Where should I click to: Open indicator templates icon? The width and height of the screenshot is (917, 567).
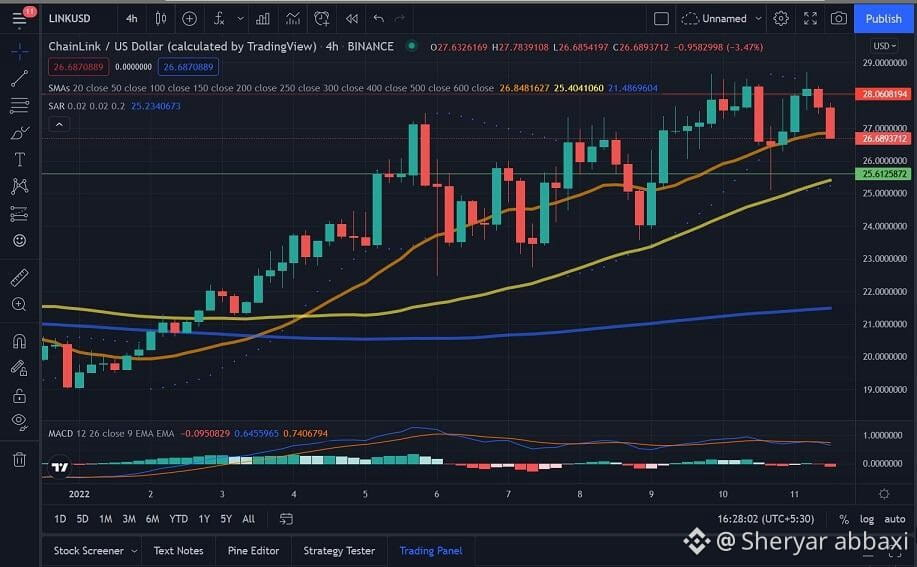click(x=292, y=19)
